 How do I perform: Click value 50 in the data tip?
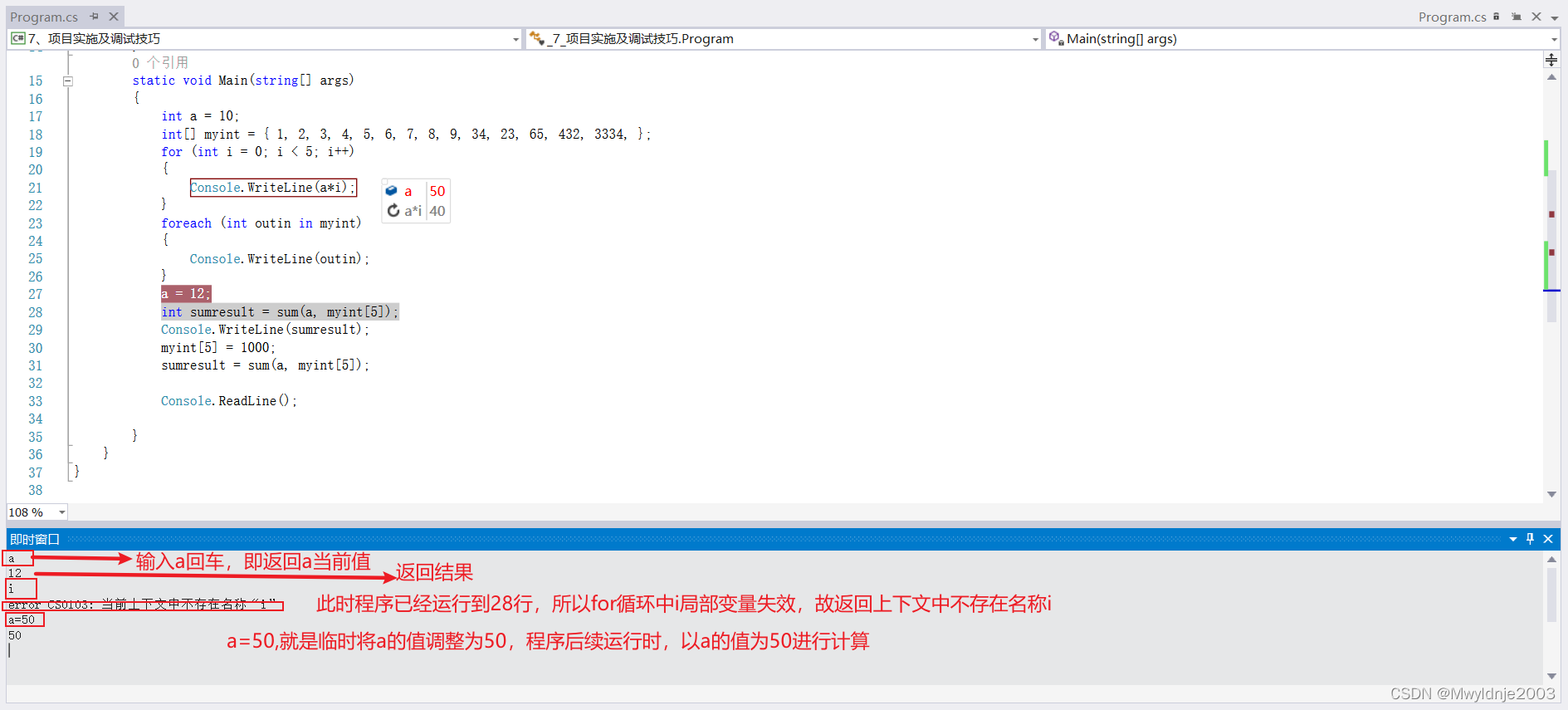point(437,191)
